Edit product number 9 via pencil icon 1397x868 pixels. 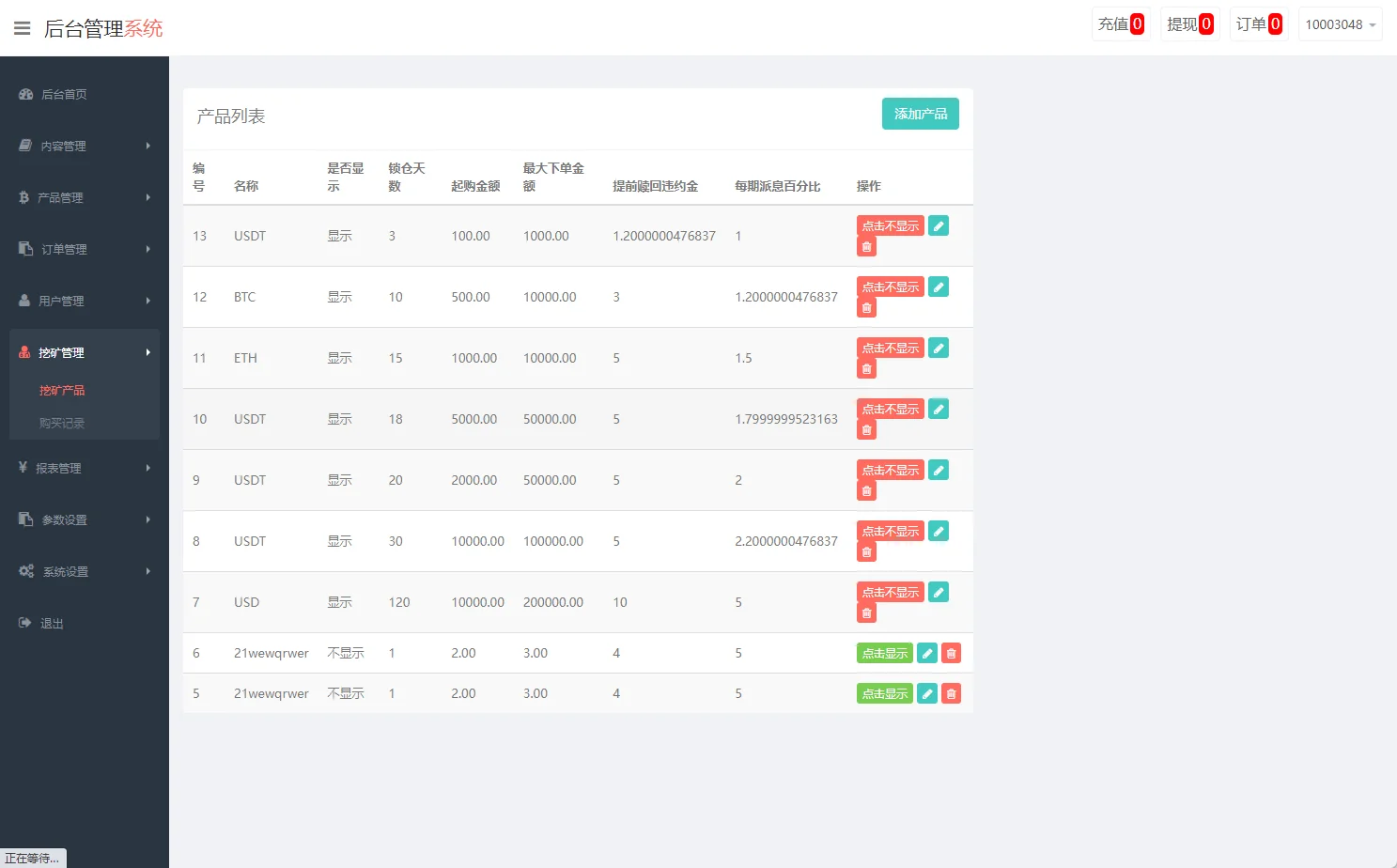coord(938,471)
